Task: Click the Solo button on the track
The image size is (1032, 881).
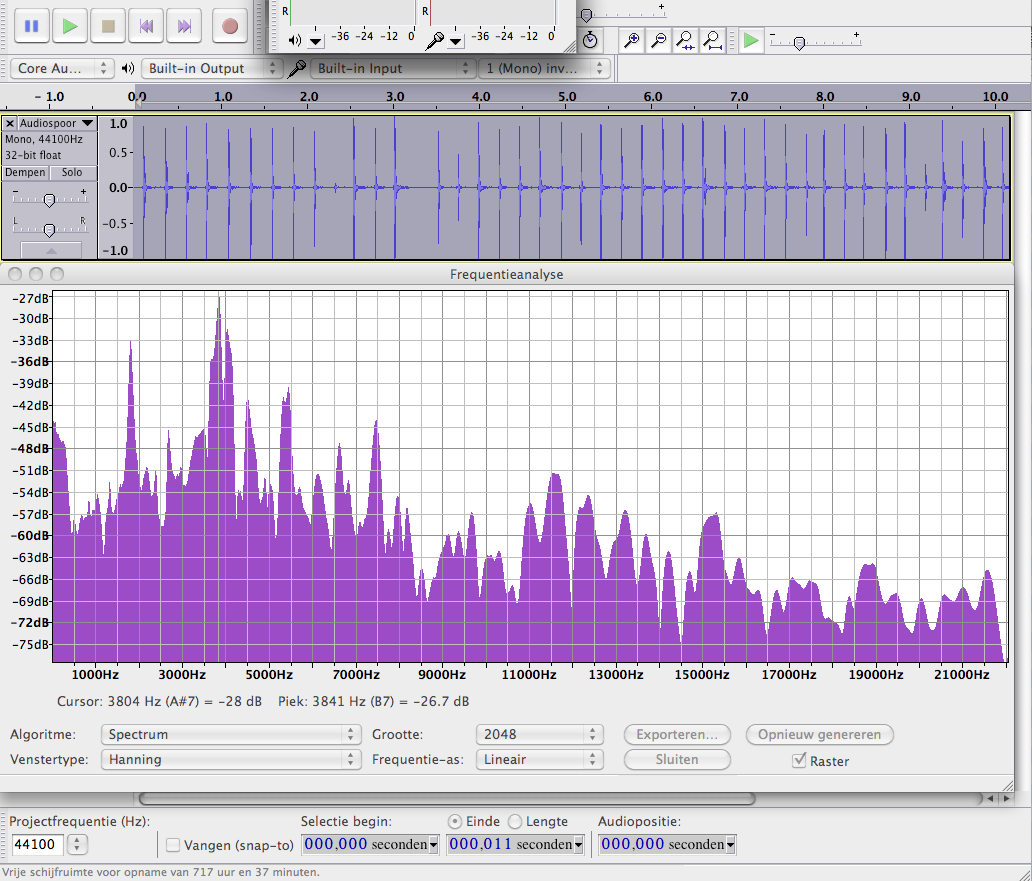Action: (72, 172)
